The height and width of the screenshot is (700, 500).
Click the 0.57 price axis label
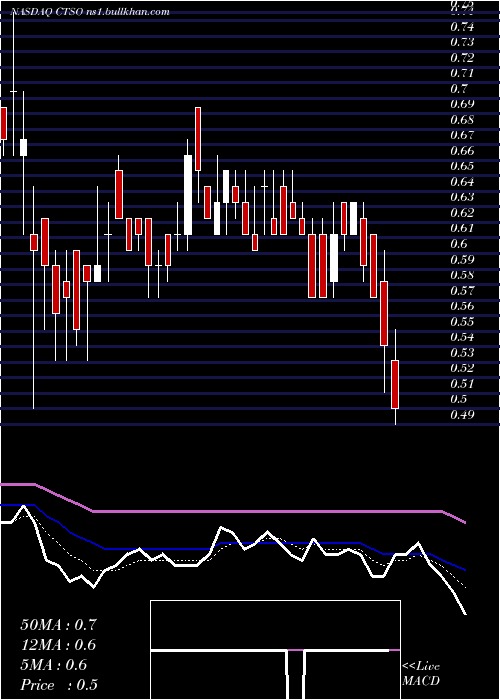pyautogui.click(x=462, y=291)
